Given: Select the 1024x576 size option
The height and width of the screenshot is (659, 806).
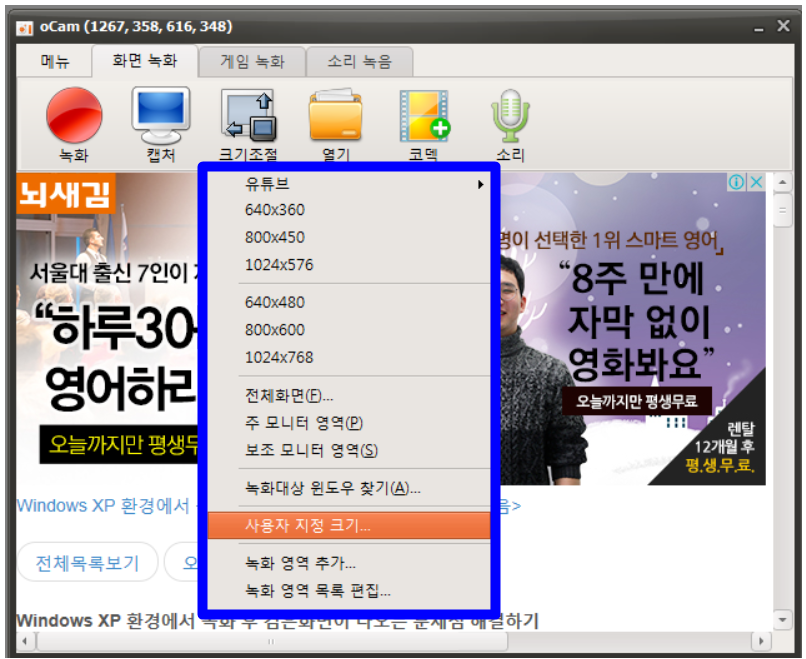Looking at the screenshot, I should pos(349,265).
